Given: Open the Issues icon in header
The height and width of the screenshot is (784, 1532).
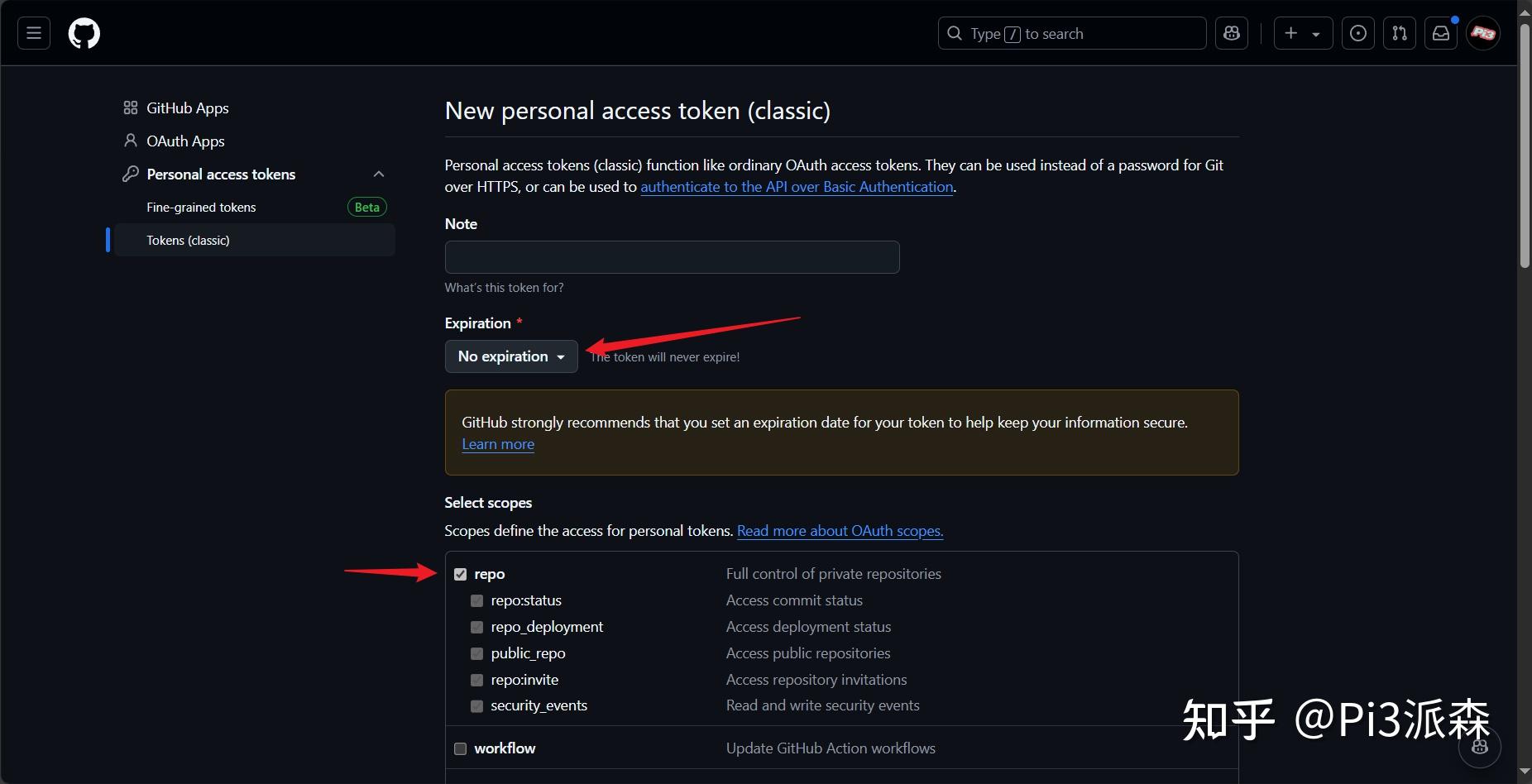Looking at the screenshot, I should pyautogui.click(x=1357, y=33).
